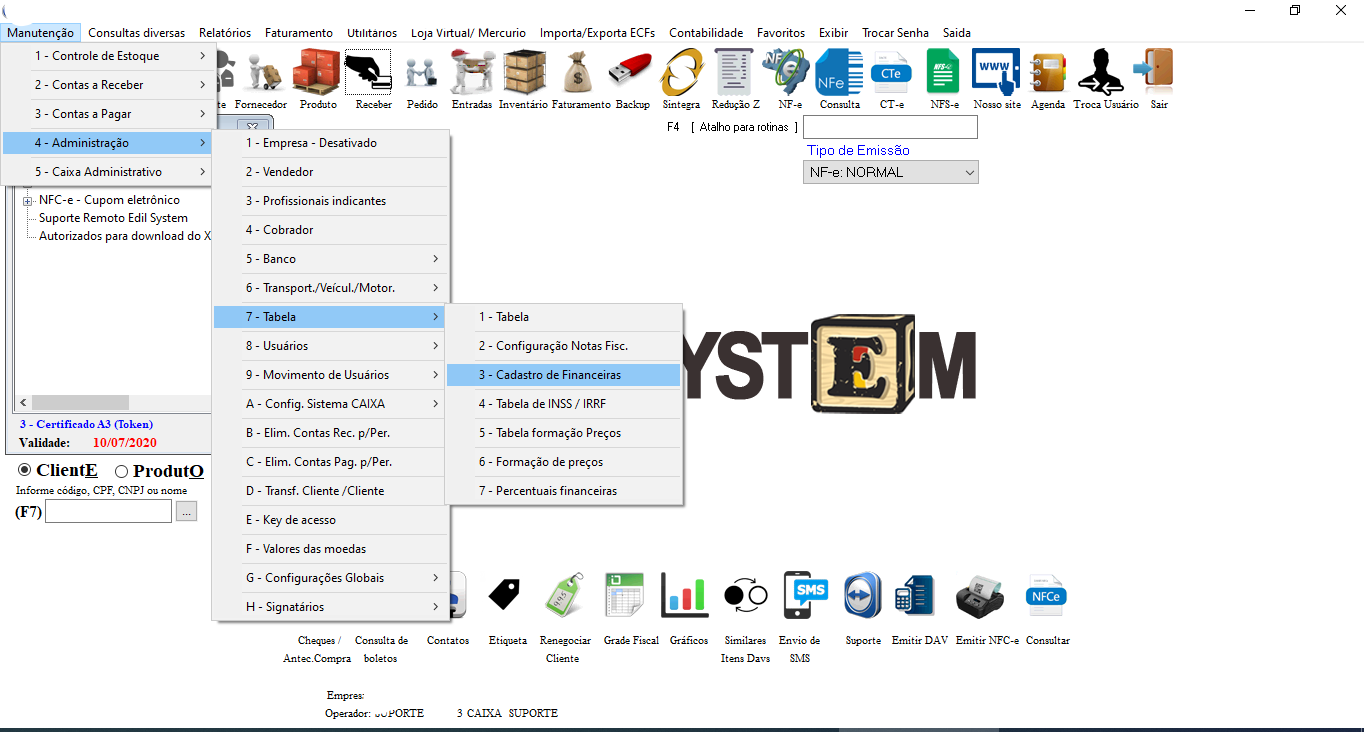Click the Backup USB drive icon
This screenshot has width=1364, height=732.
pos(632,74)
